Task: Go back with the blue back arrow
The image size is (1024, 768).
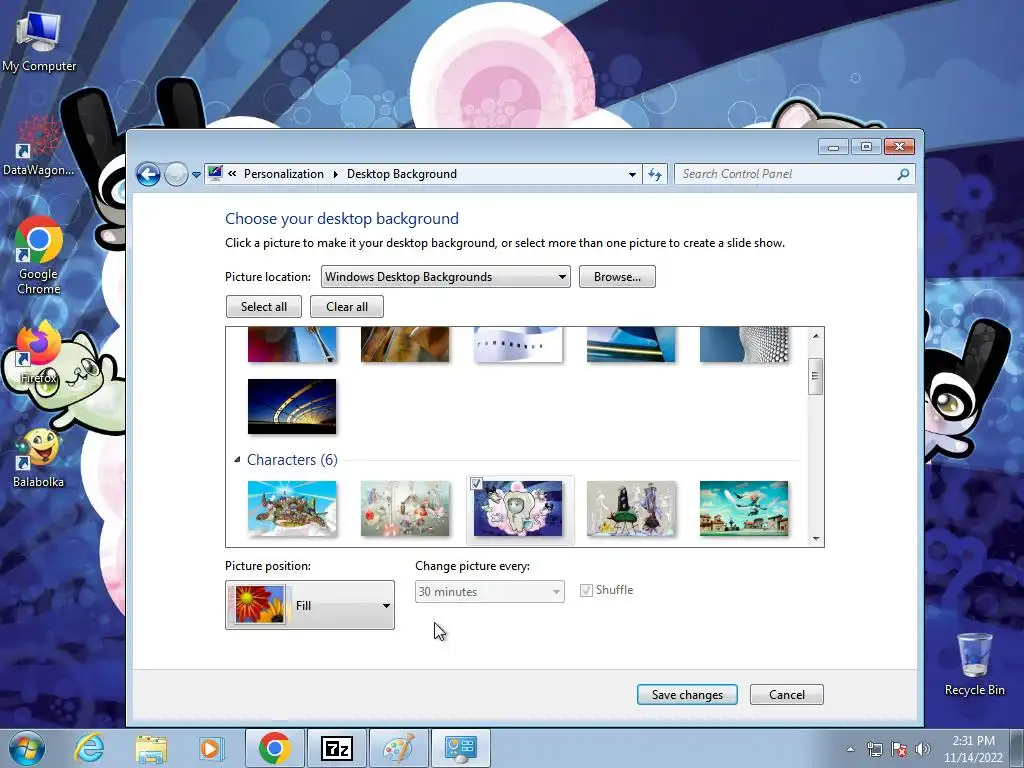Action: [148, 174]
